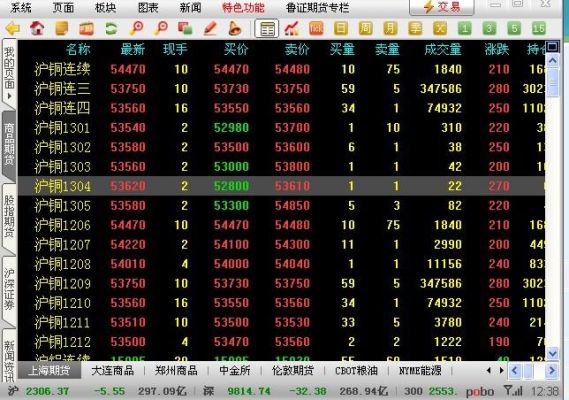Select the 沪铜1304 row
The height and width of the screenshot is (400, 569).
pyautogui.click(x=281, y=186)
